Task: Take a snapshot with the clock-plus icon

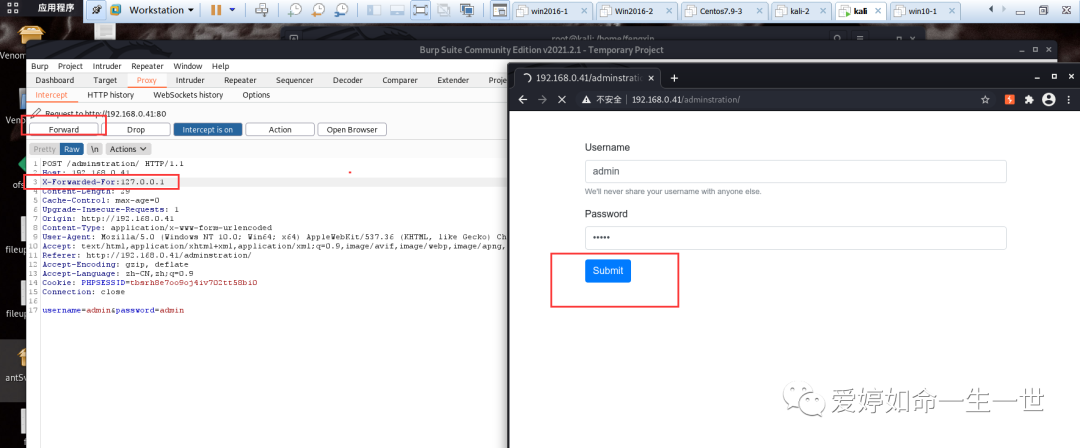Action: tap(295, 10)
